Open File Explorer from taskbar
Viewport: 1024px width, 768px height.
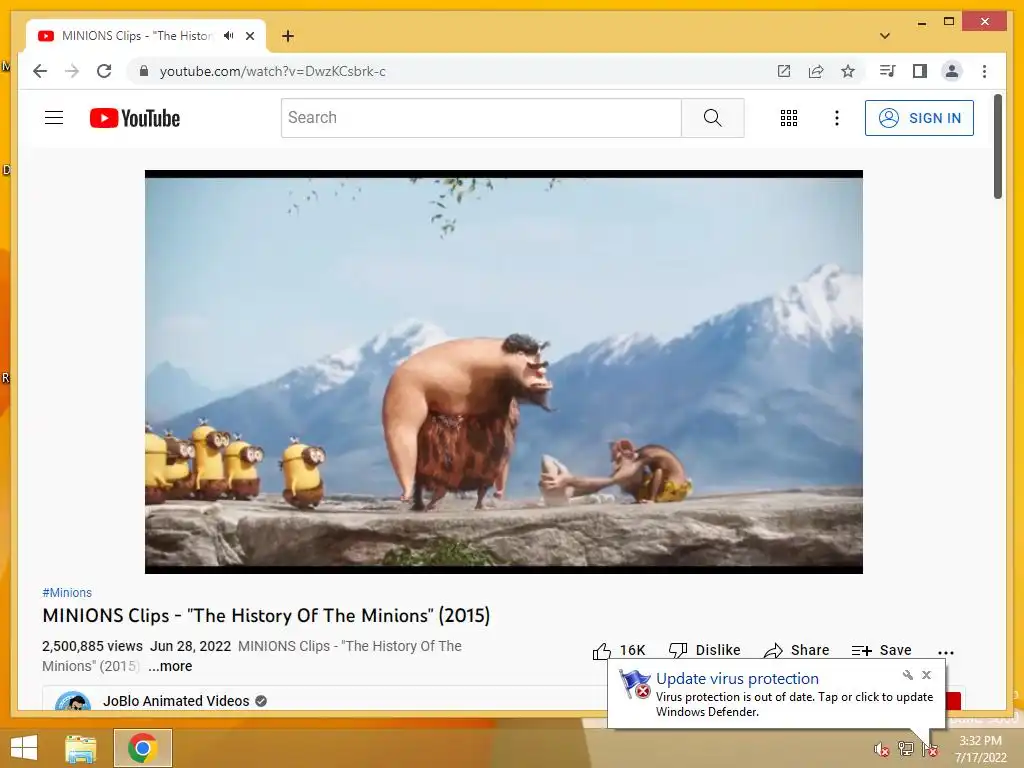pyautogui.click(x=81, y=748)
